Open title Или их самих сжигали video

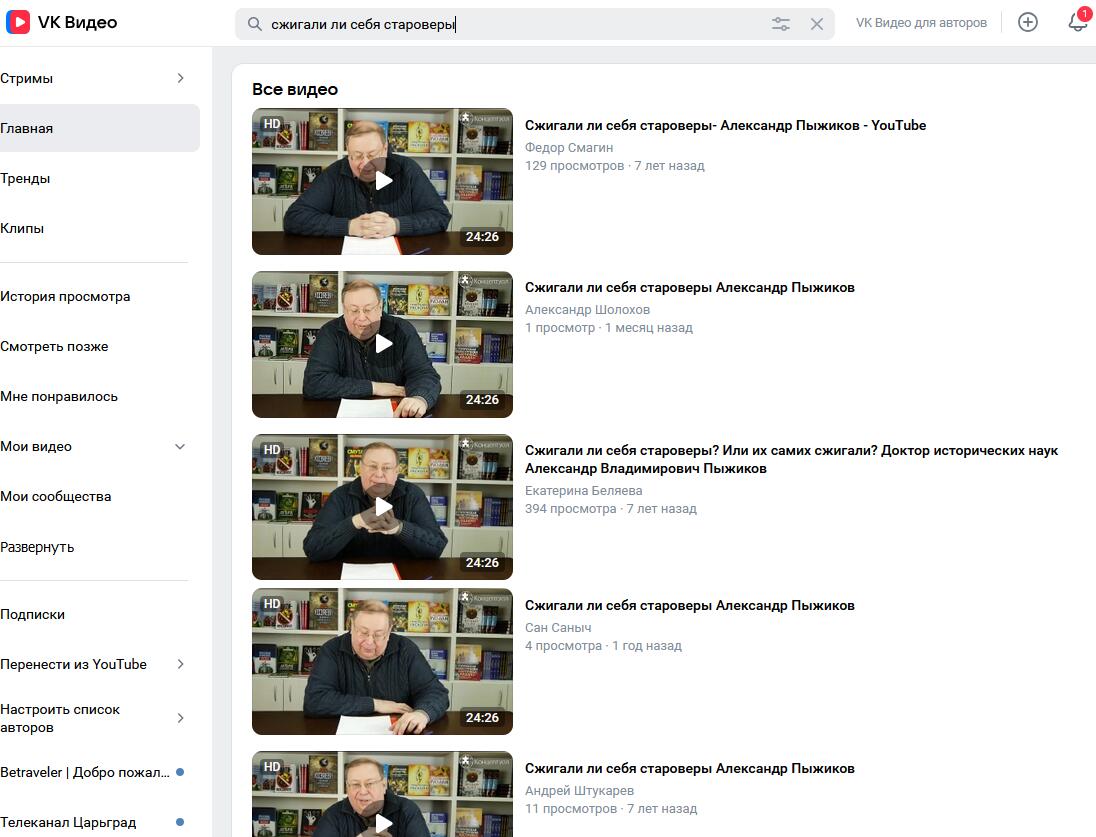(791, 459)
